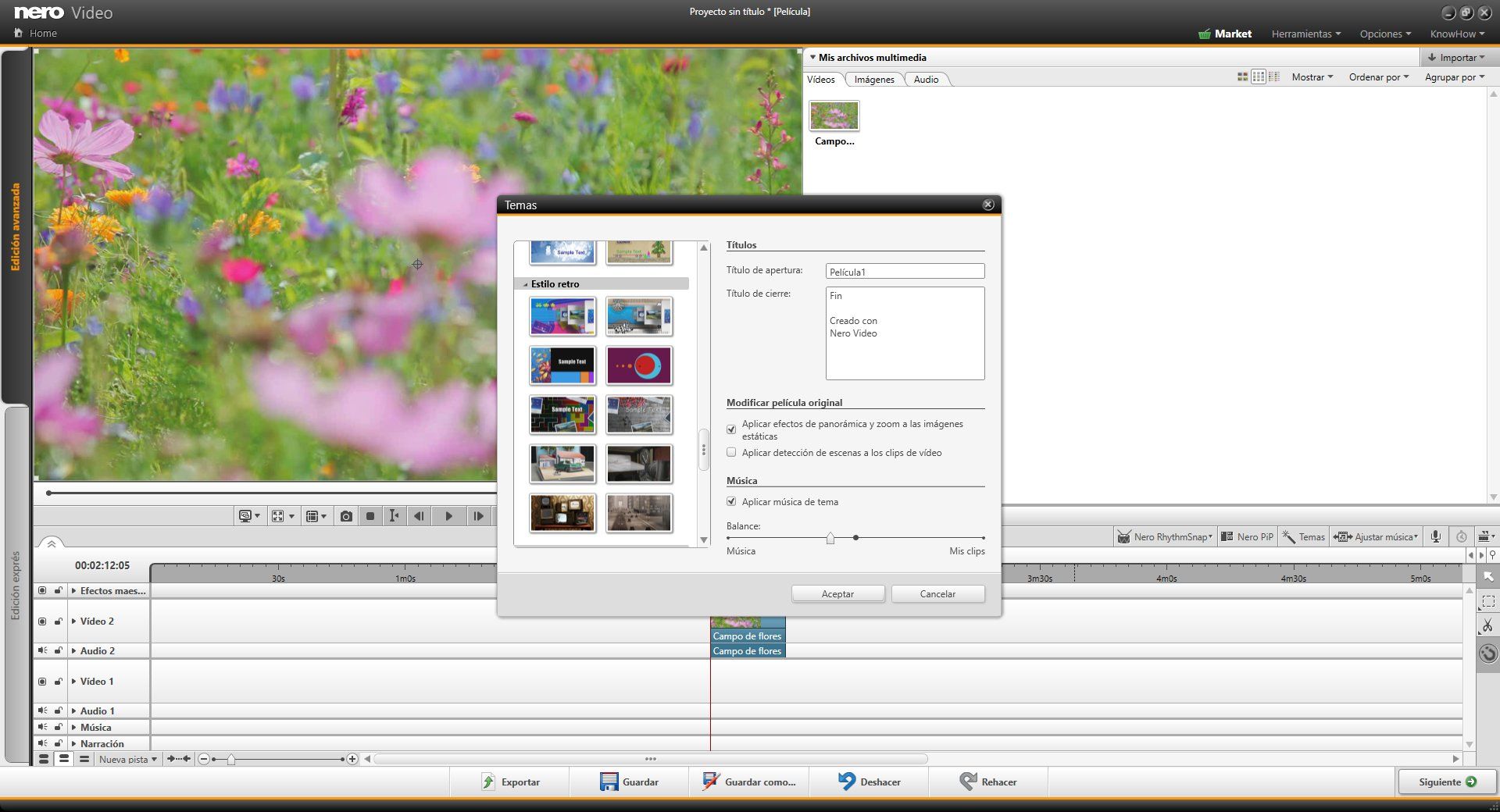Open the KnowHow menu

pos(1457,34)
